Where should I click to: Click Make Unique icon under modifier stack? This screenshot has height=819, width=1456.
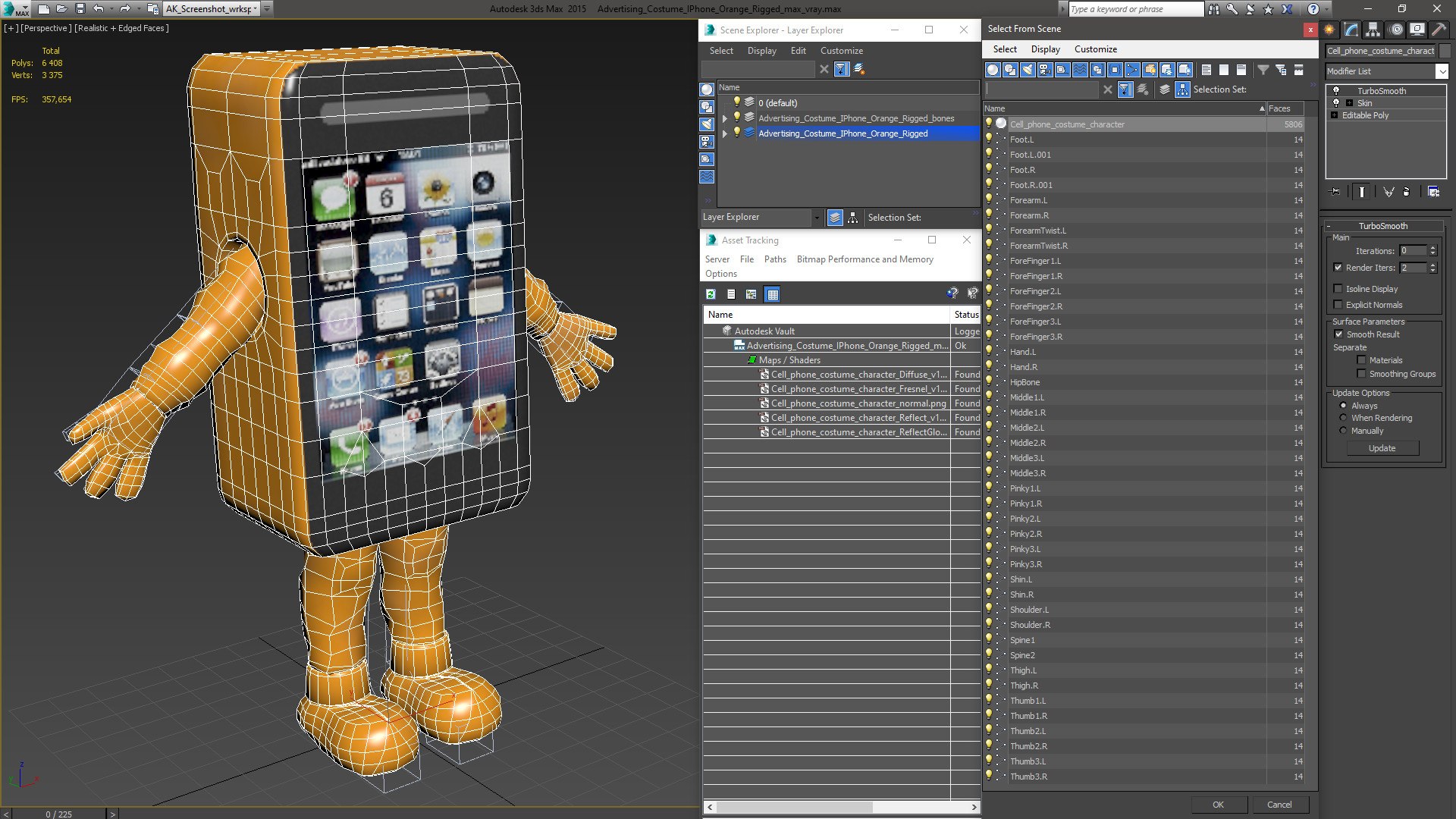[1389, 192]
